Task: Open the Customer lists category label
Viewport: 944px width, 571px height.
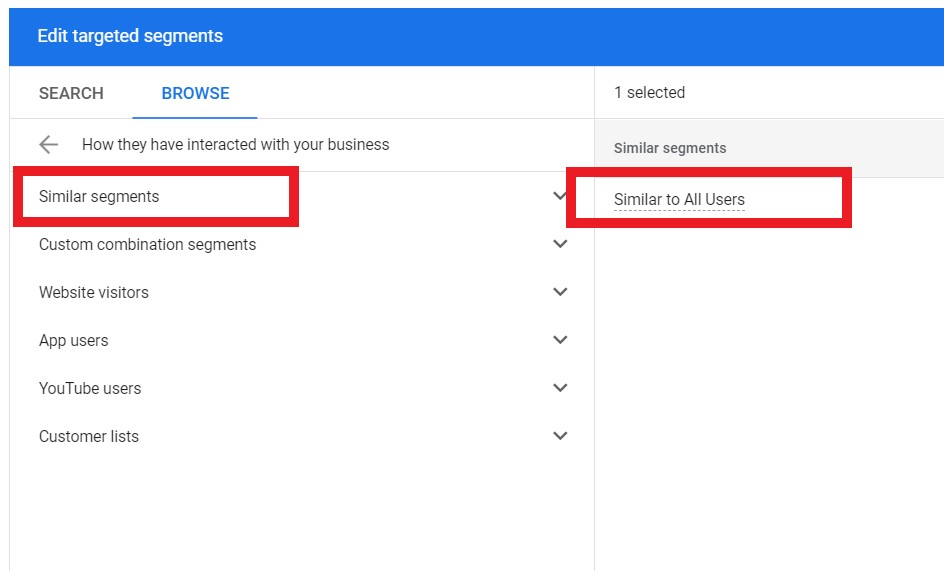Action: coord(88,436)
